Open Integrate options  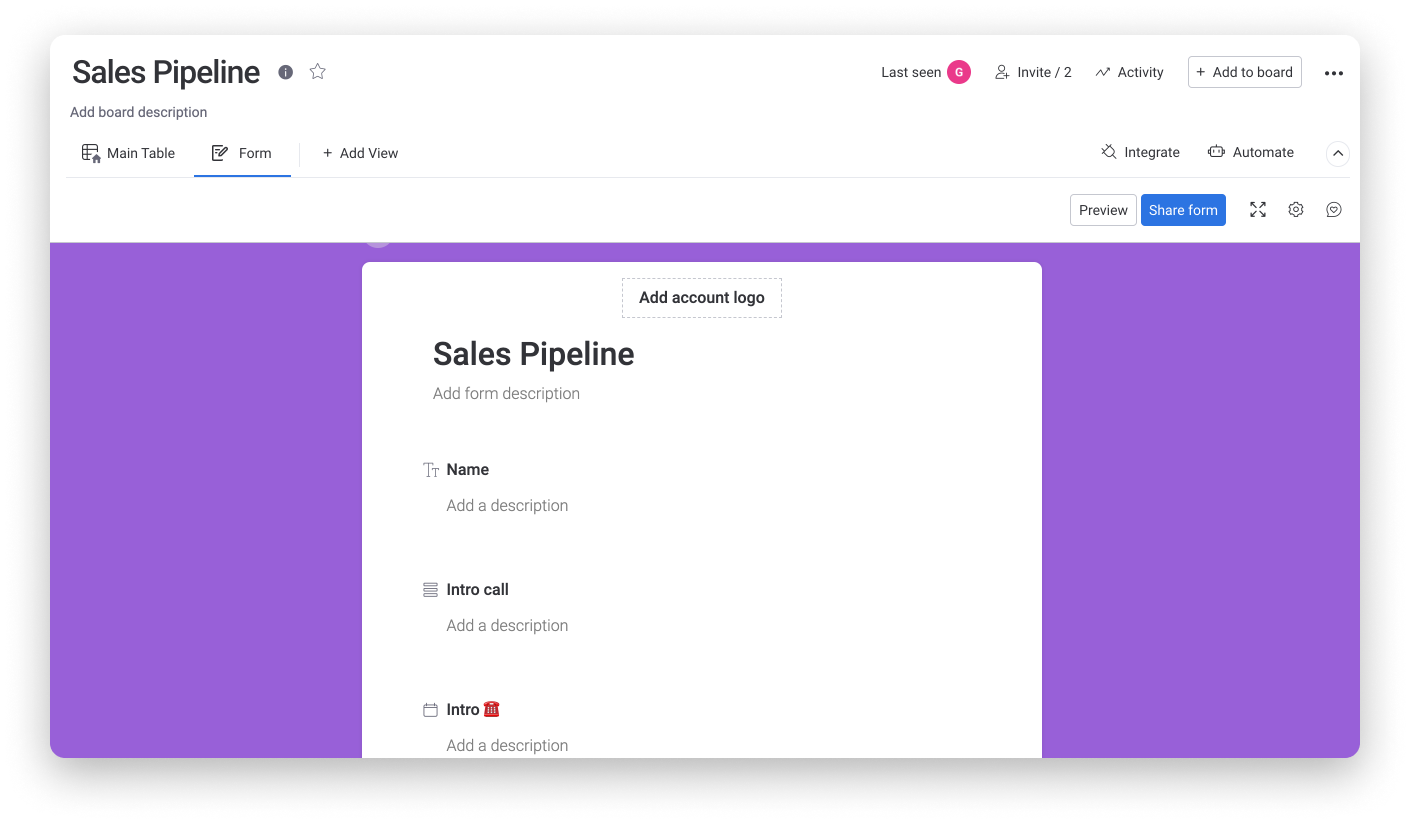coord(1140,152)
